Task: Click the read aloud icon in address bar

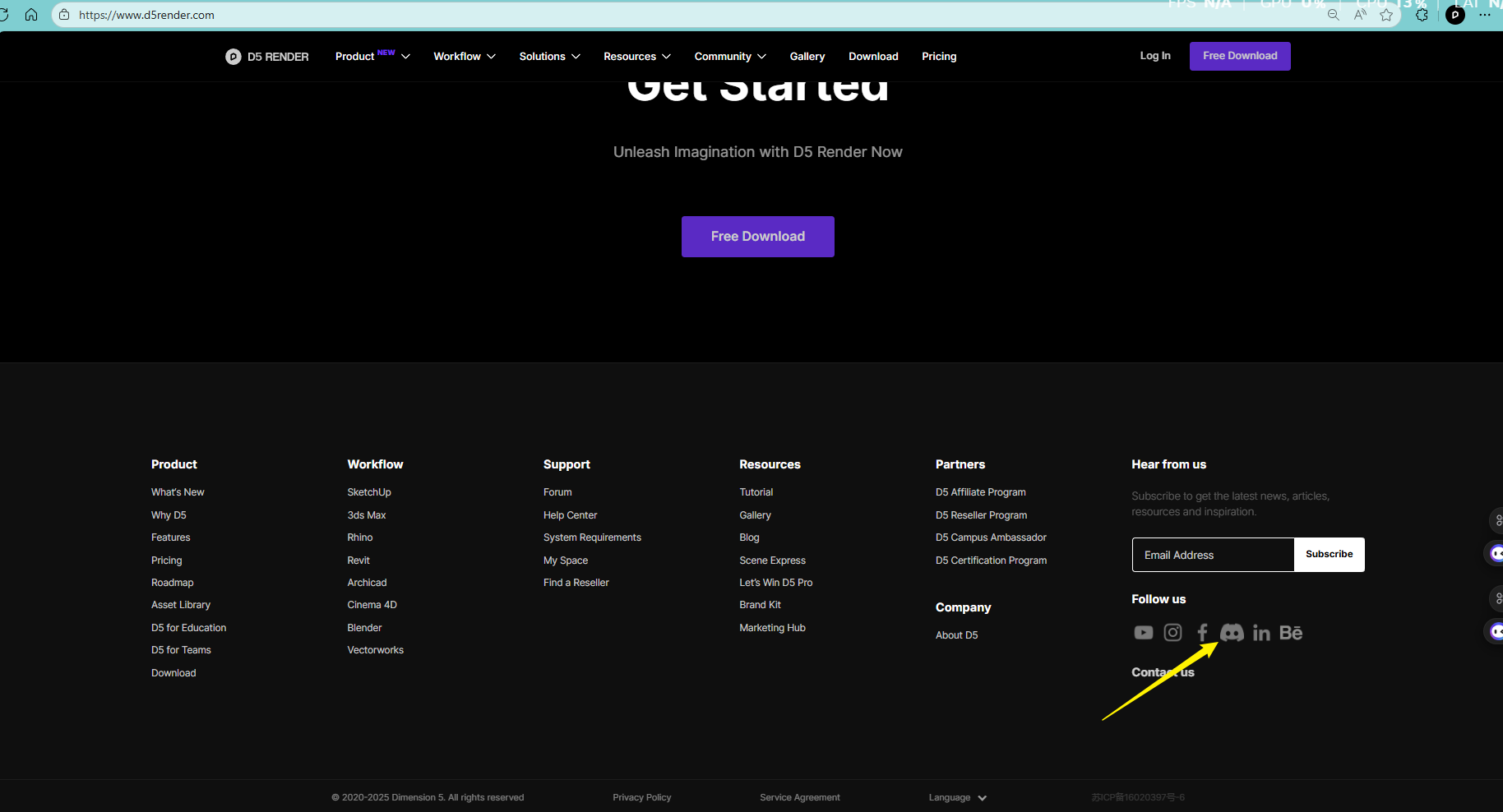Action: 1360,15
